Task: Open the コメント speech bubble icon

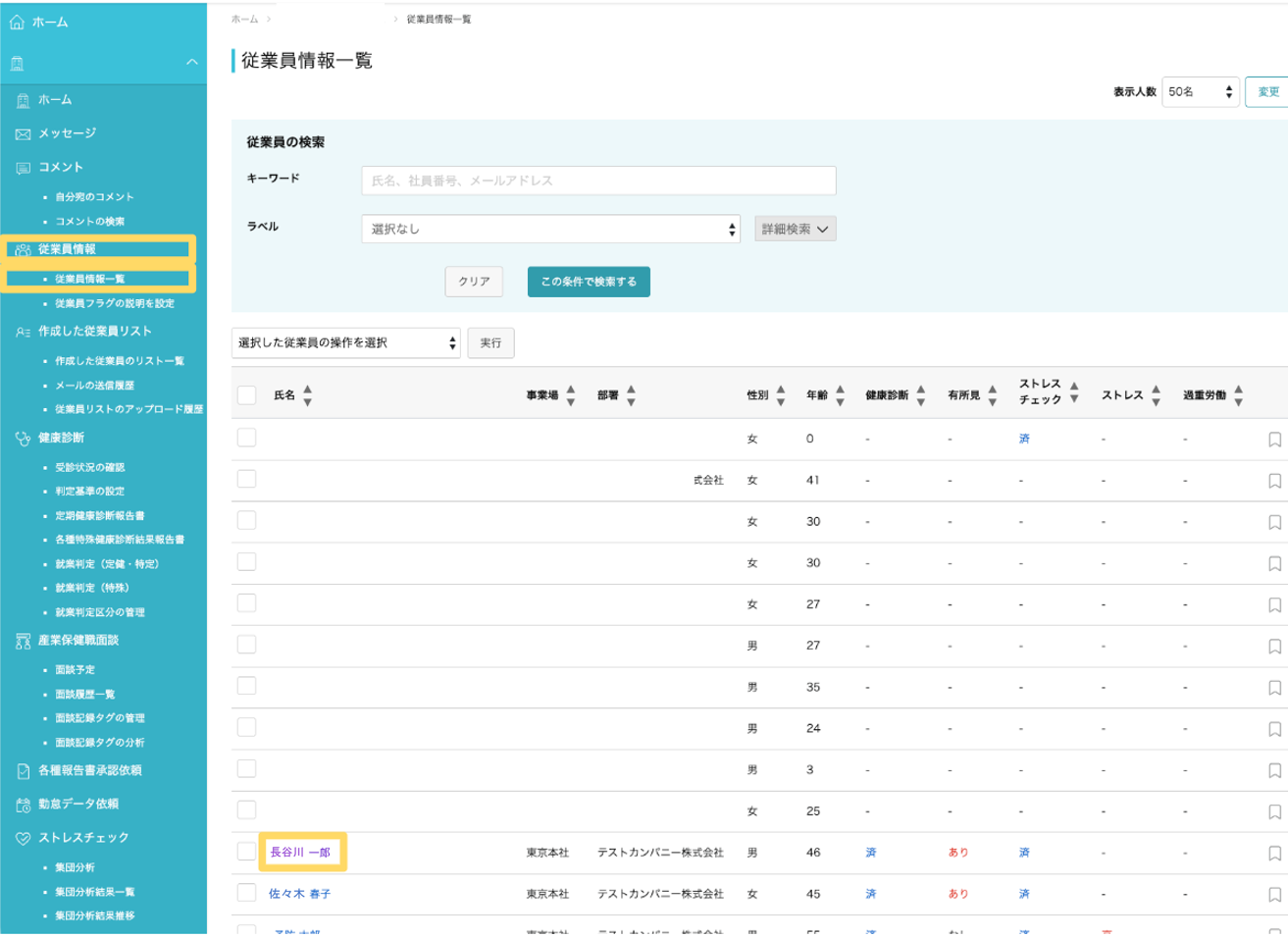Action: tap(23, 168)
